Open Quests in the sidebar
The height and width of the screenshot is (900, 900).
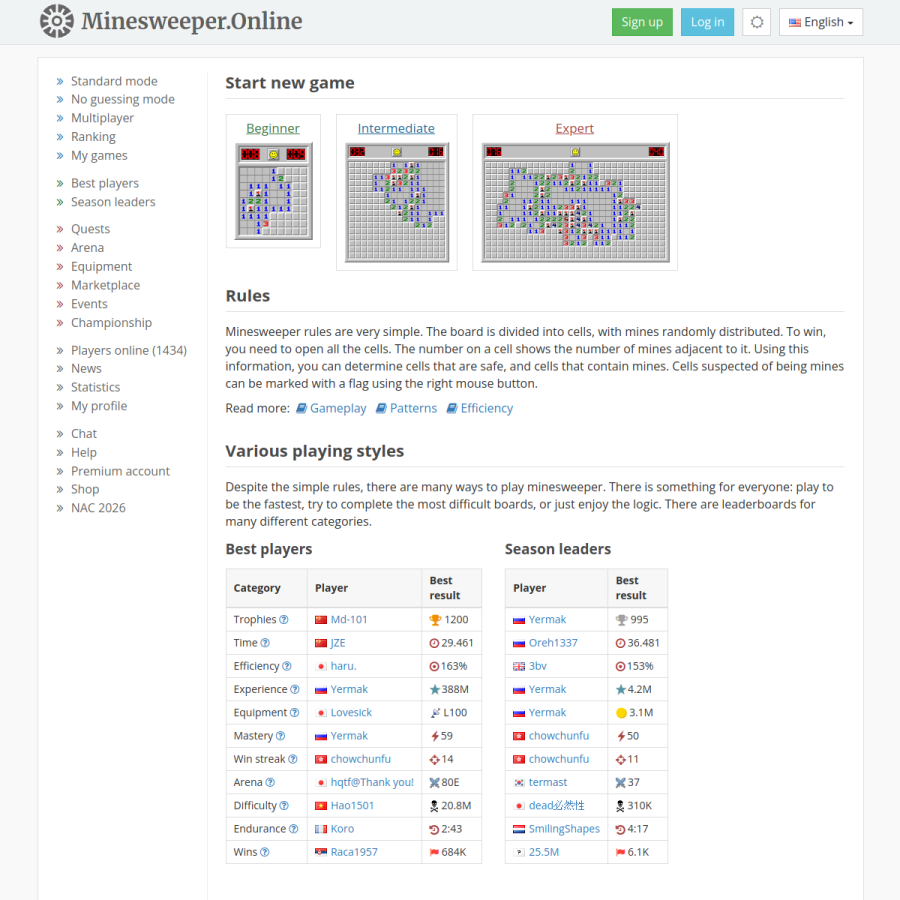pos(90,228)
